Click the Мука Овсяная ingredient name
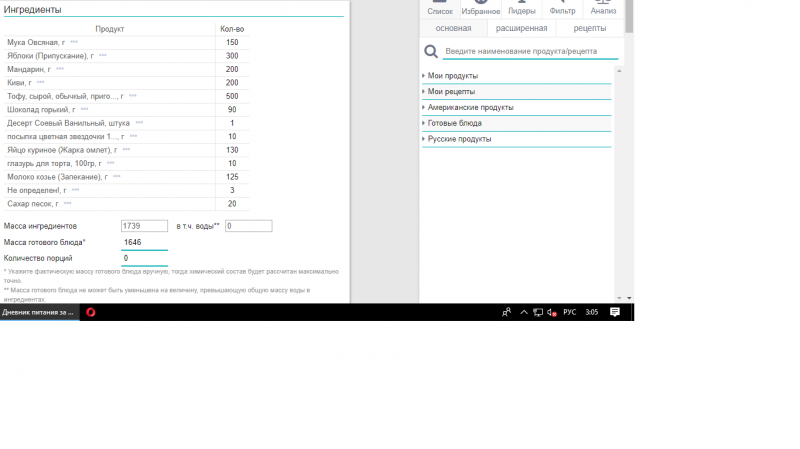 click(33, 43)
